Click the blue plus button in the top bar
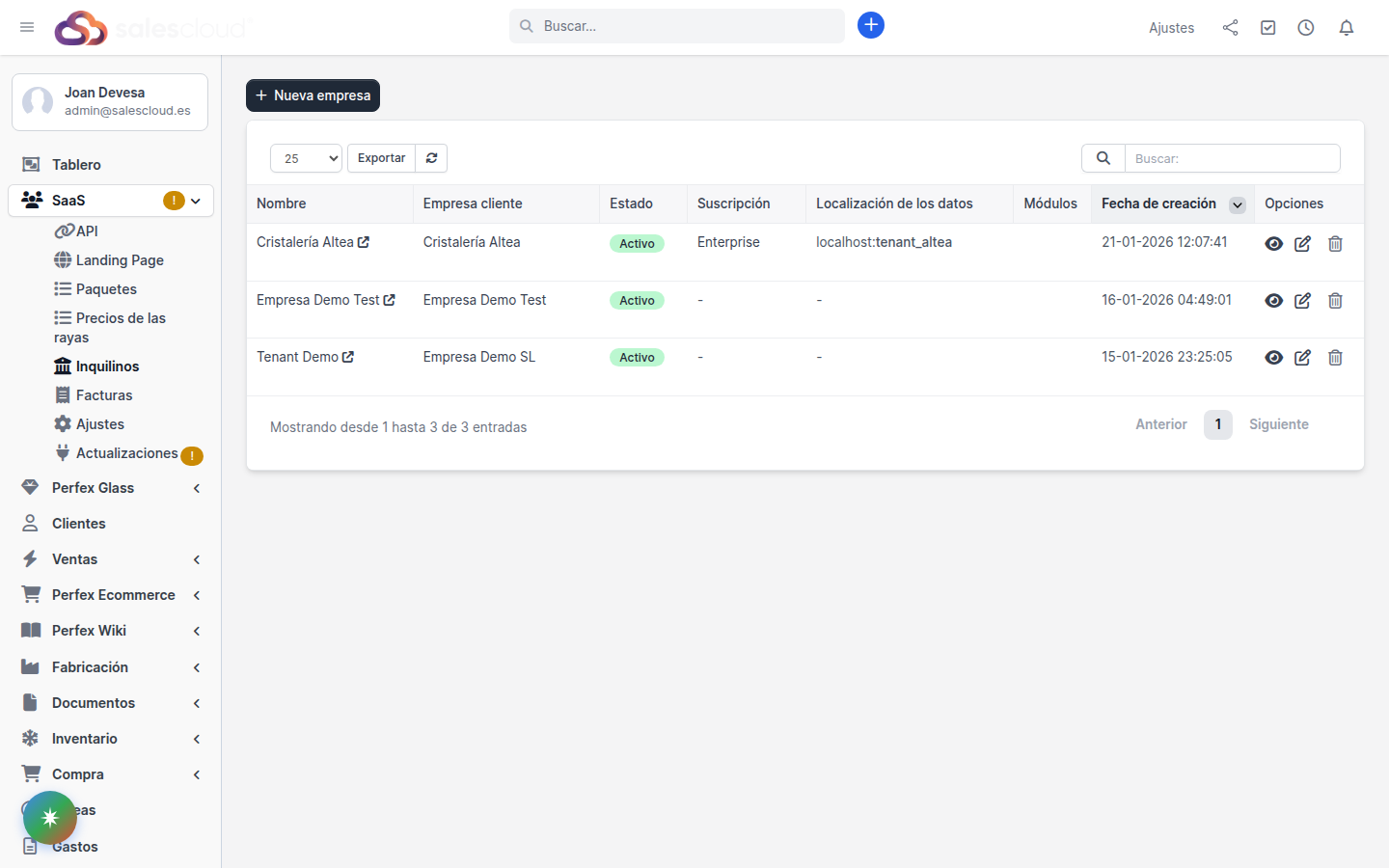 click(871, 25)
